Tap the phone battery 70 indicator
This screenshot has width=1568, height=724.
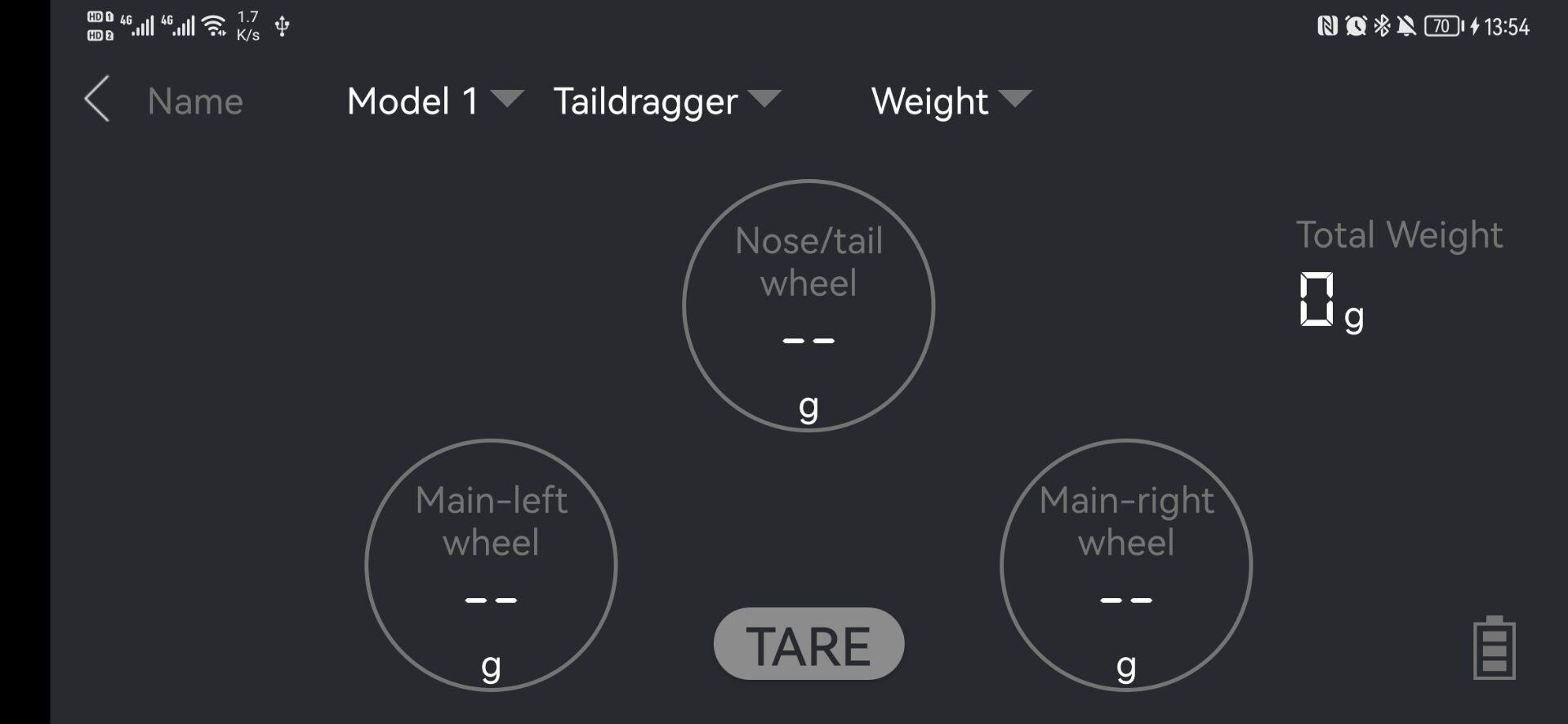[x=1444, y=26]
